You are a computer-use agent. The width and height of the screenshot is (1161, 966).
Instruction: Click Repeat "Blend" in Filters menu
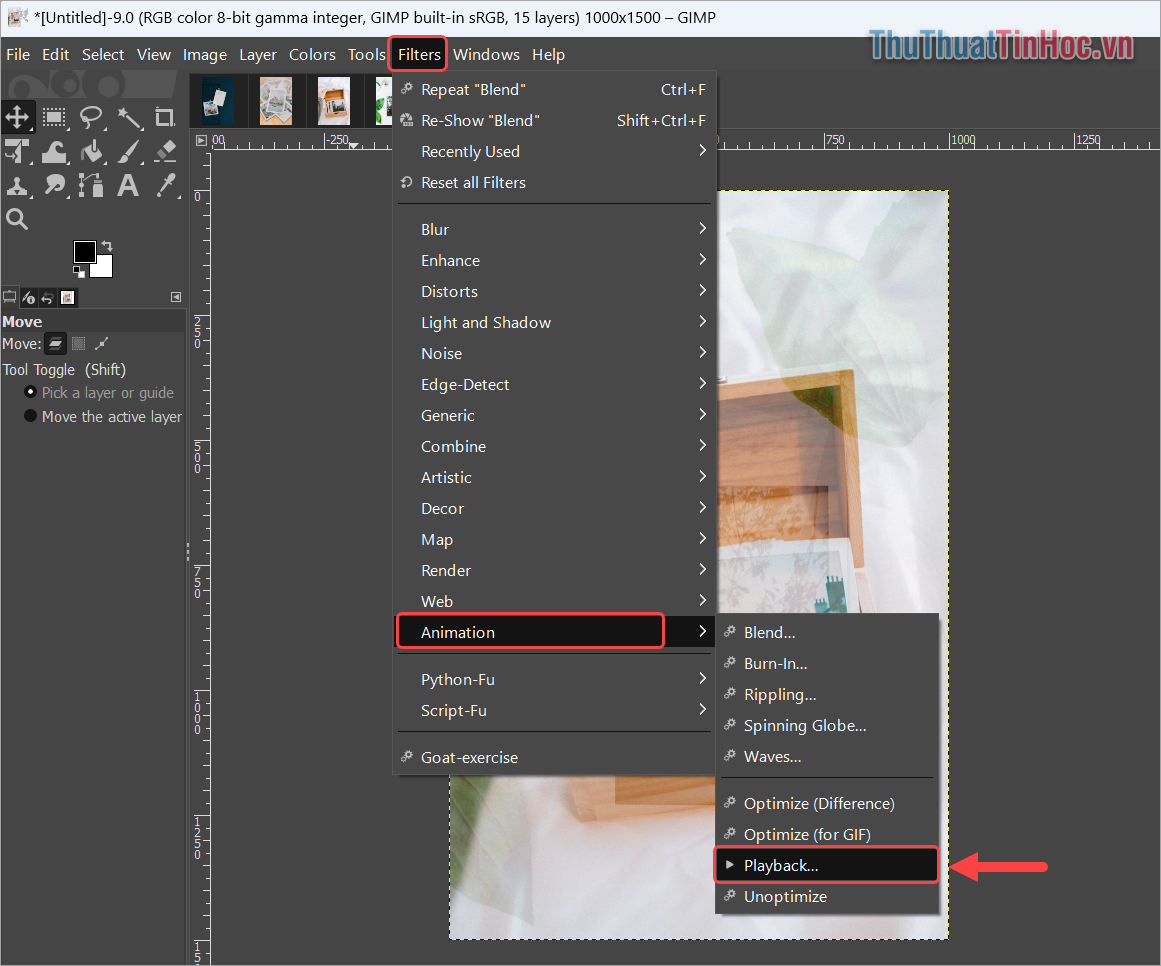coord(554,90)
